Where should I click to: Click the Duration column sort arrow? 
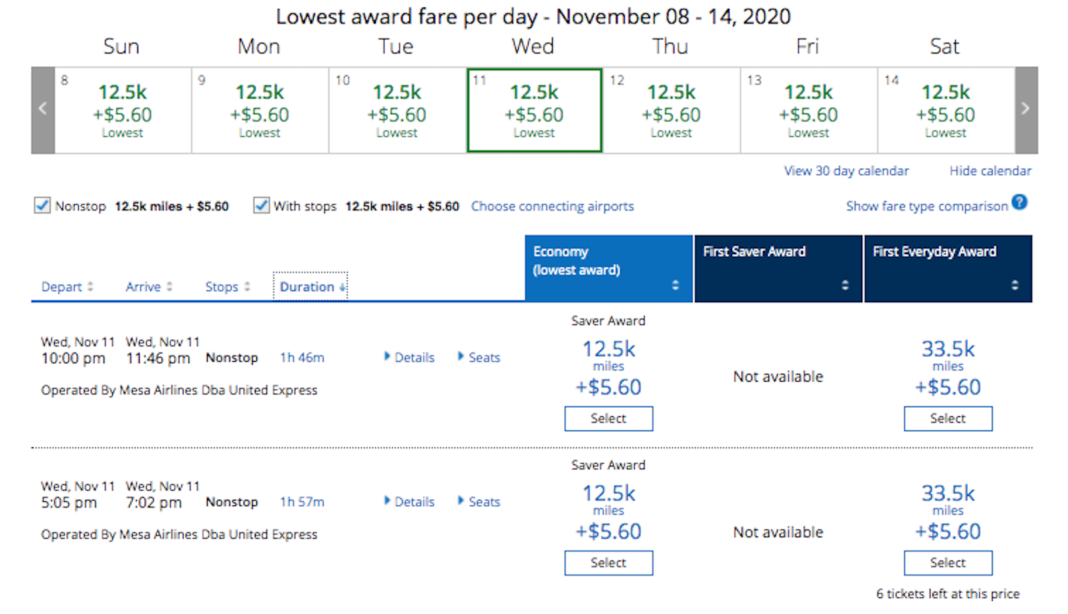[x=343, y=286]
